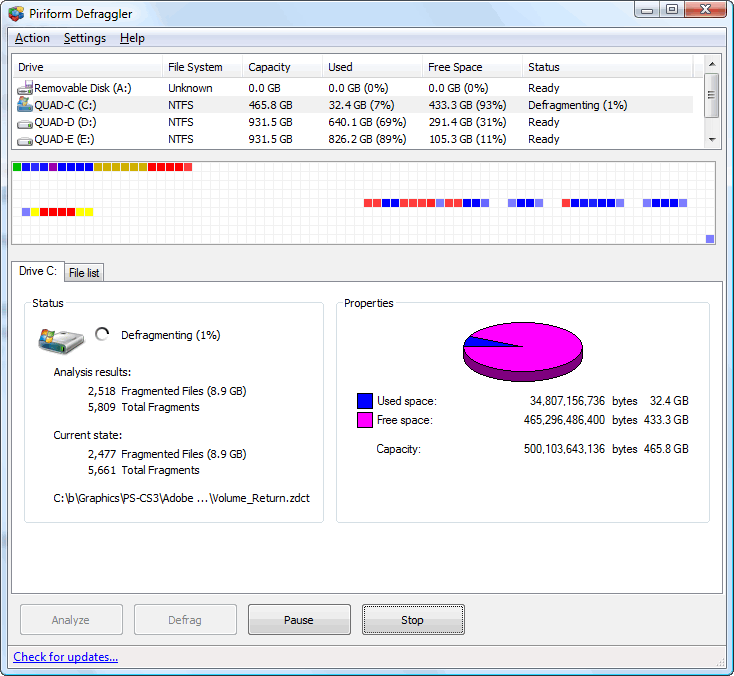Click the 'Unknown' file system cell
Screen dimensions: 734x676
point(190,88)
